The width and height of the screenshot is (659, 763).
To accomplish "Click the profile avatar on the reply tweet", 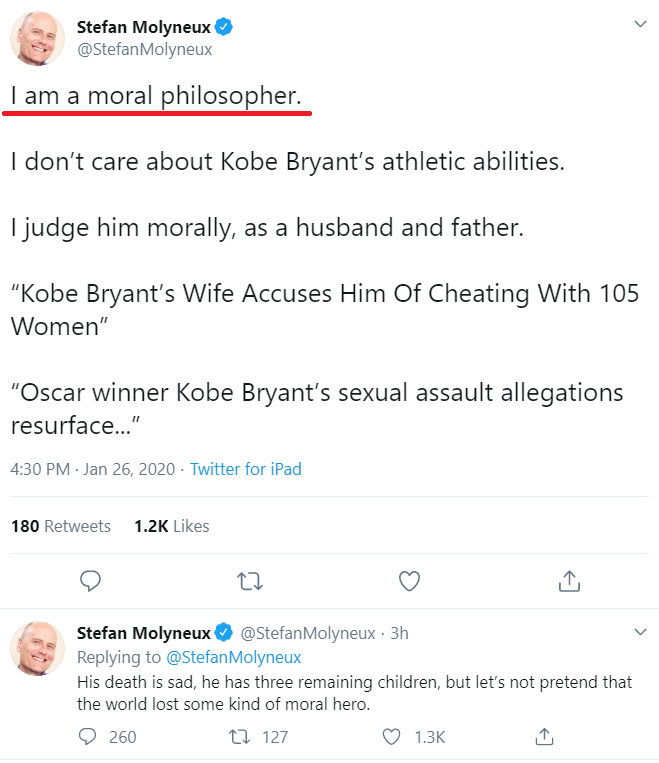I will point(38,648).
